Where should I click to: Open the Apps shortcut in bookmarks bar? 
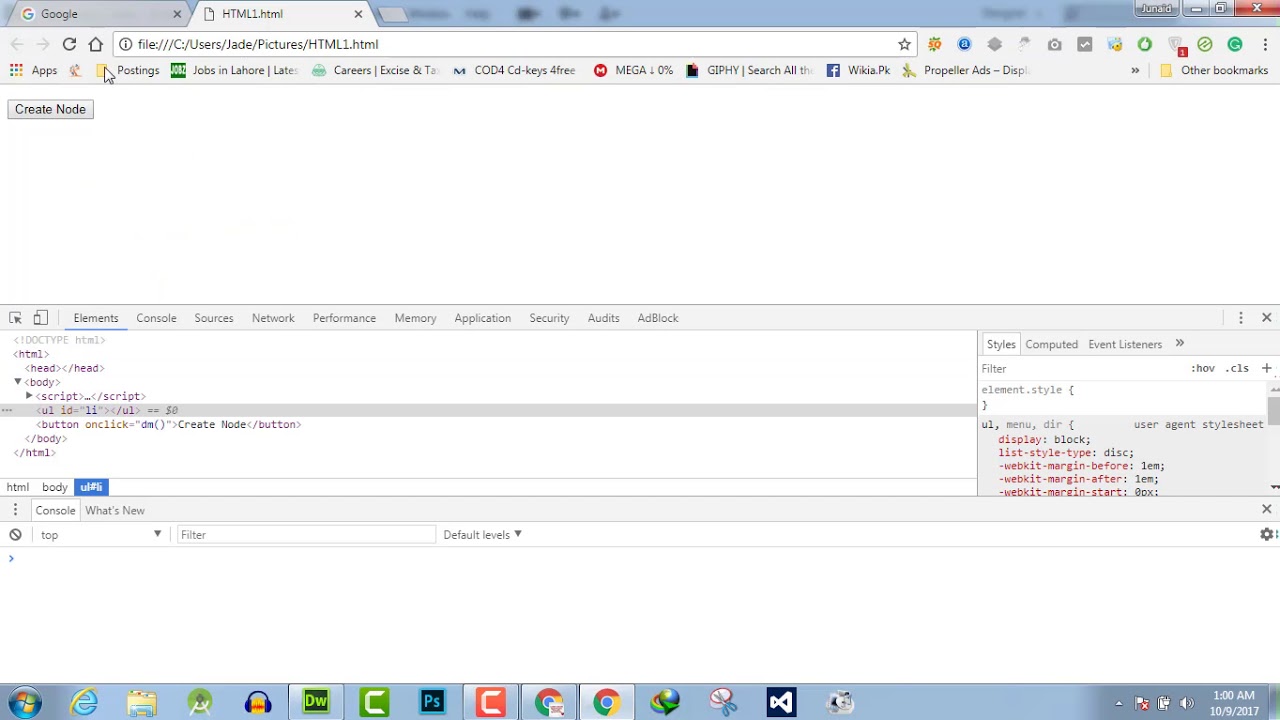coord(34,70)
